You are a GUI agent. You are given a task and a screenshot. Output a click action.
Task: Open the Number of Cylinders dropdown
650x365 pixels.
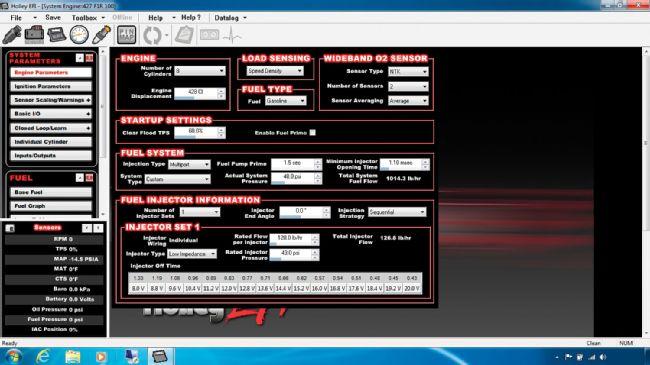pyautogui.click(x=200, y=71)
